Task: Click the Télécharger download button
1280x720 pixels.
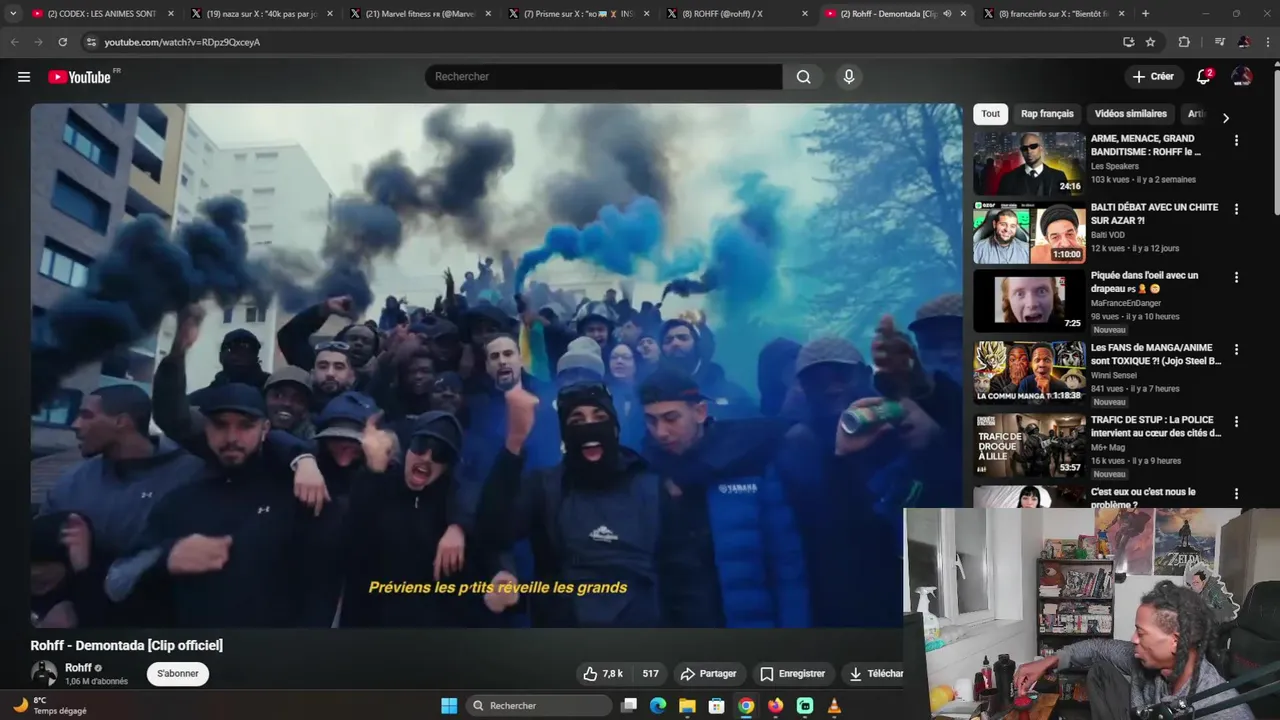Action: point(873,674)
